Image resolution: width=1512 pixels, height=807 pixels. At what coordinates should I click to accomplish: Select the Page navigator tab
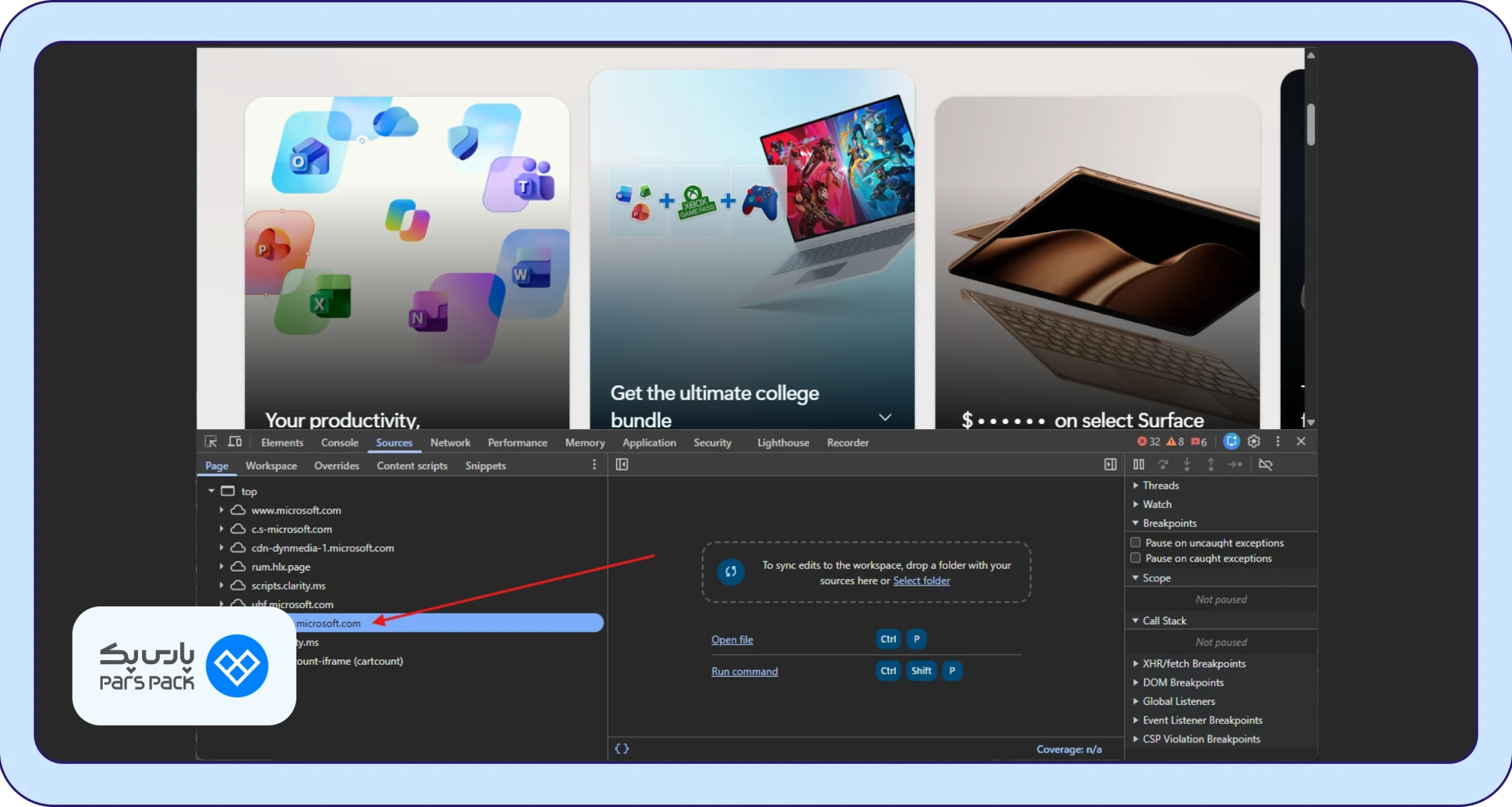click(217, 465)
